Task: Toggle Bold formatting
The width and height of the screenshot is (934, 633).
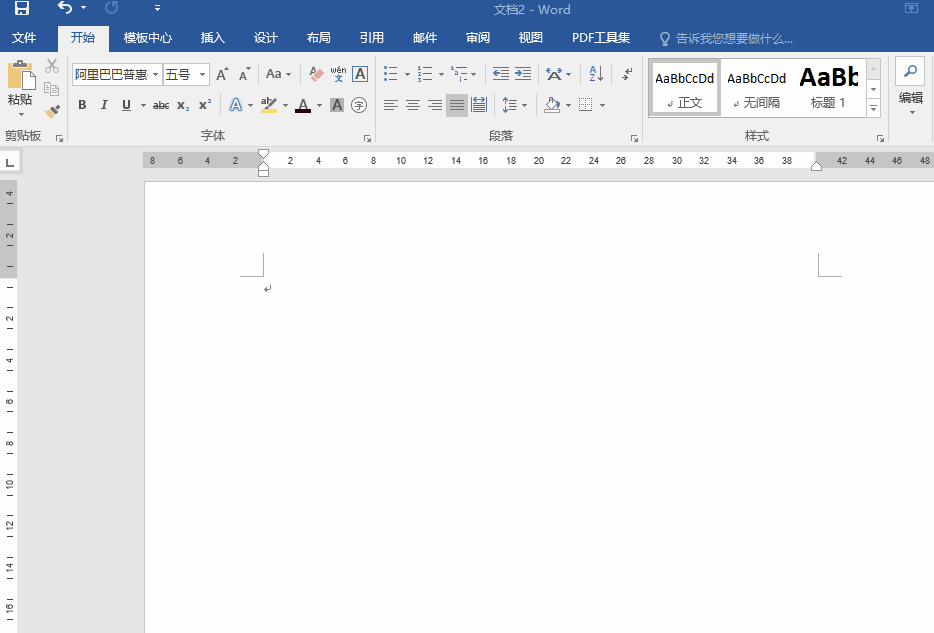Action: click(x=82, y=105)
